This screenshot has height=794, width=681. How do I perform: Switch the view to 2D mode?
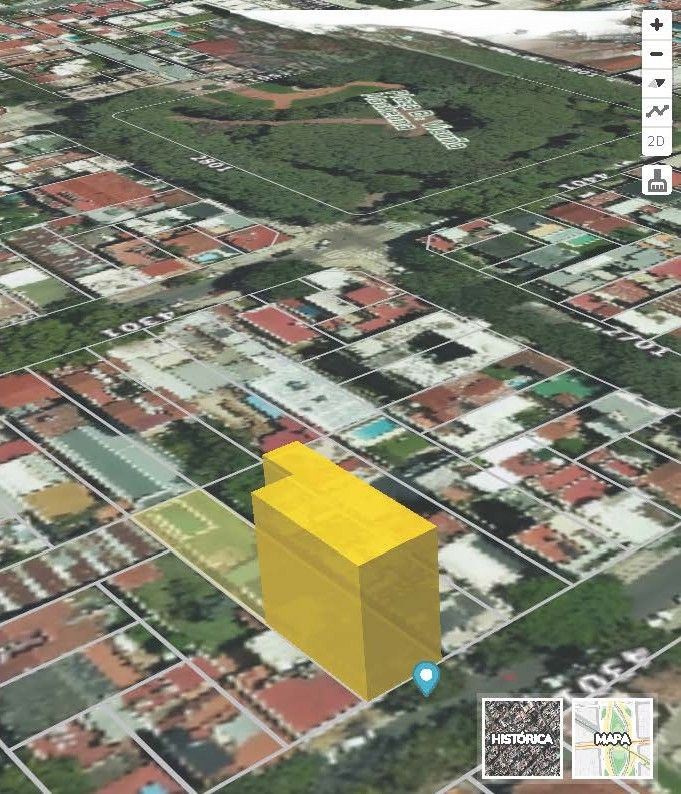[656, 141]
